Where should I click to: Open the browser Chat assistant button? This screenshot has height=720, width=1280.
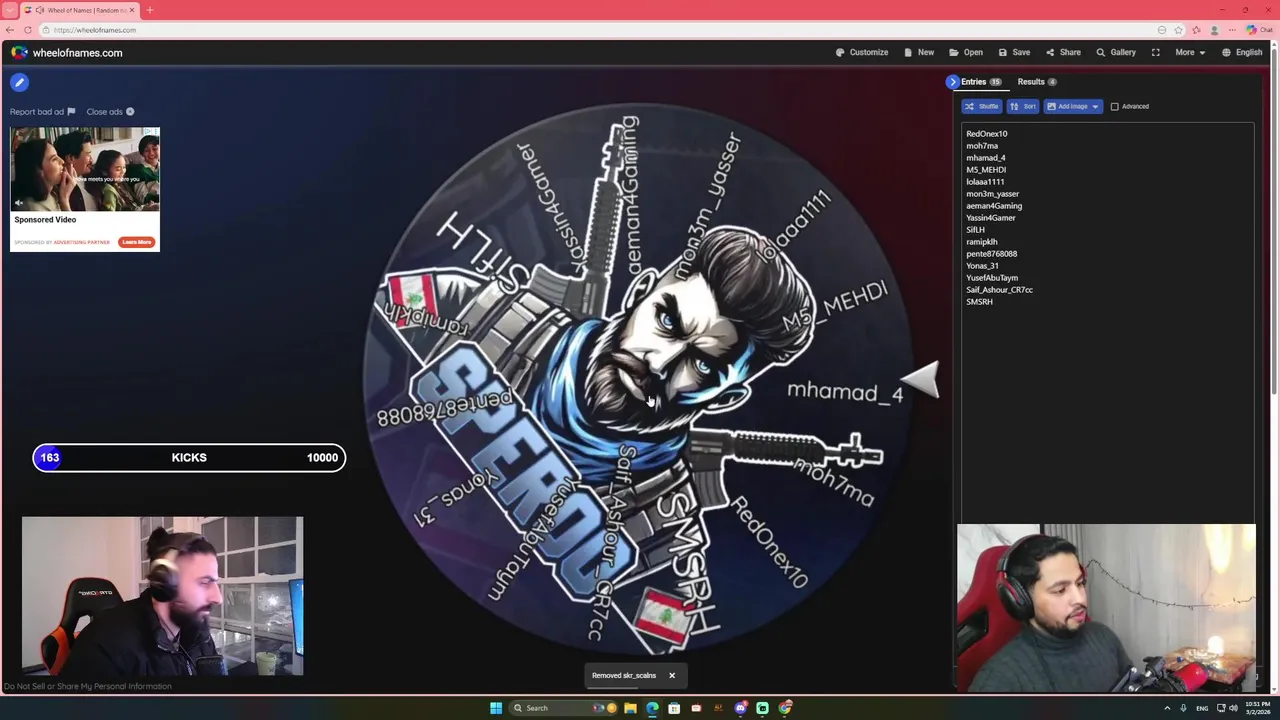[x=1259, y=30]
